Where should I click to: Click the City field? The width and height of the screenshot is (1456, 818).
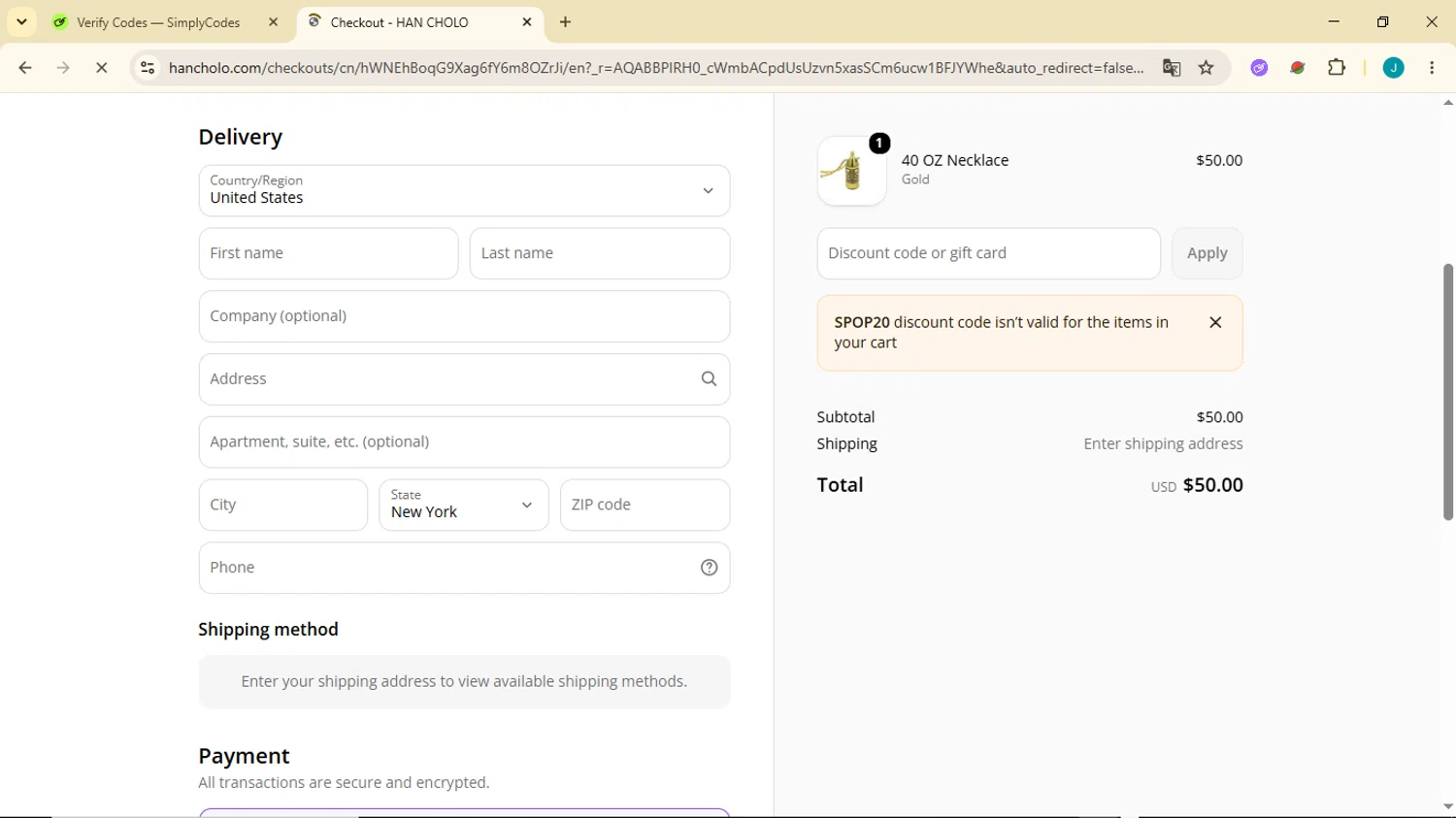[x=283, y=505]
